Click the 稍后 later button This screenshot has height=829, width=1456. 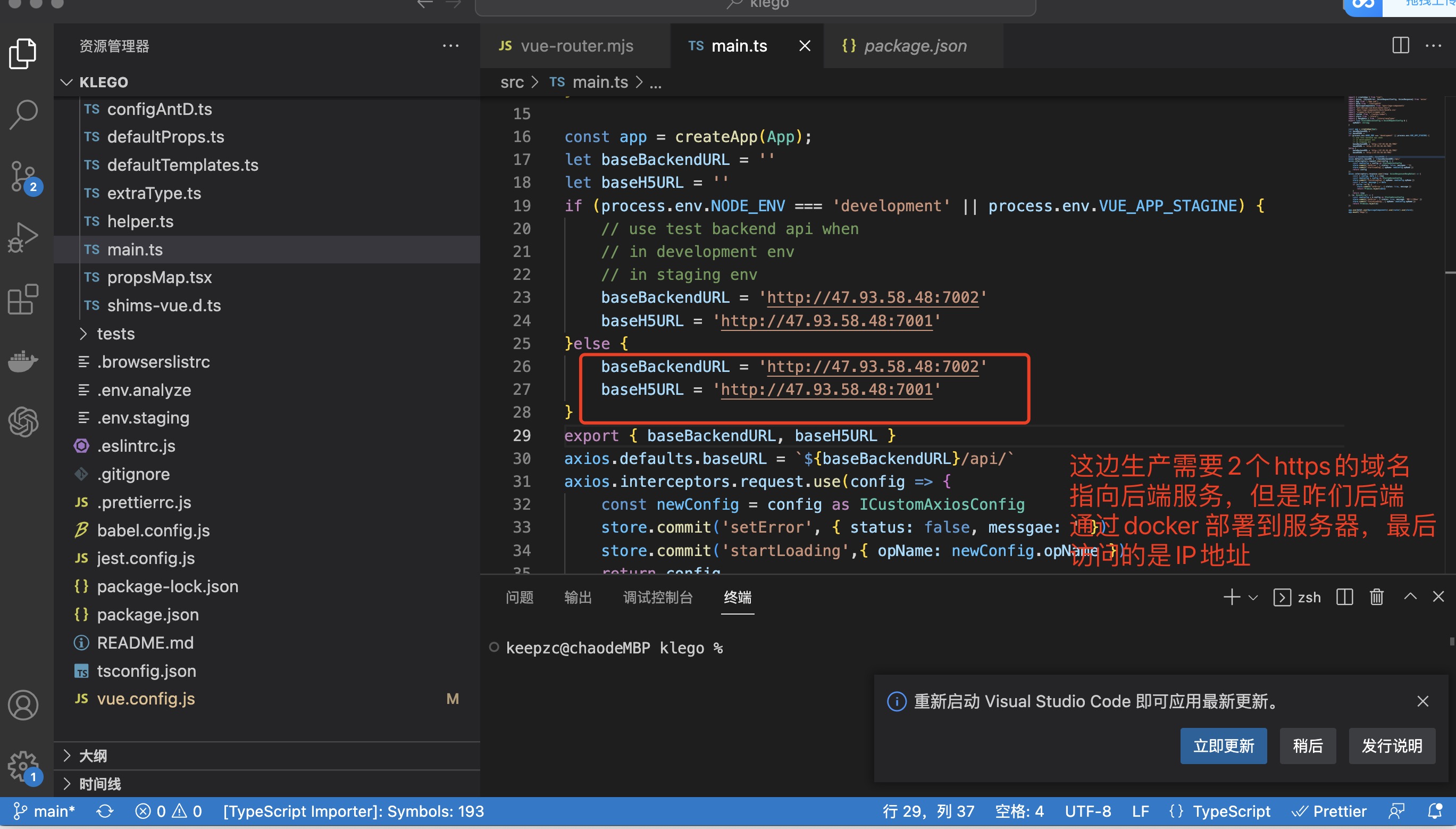click(x=1308, y=746)
